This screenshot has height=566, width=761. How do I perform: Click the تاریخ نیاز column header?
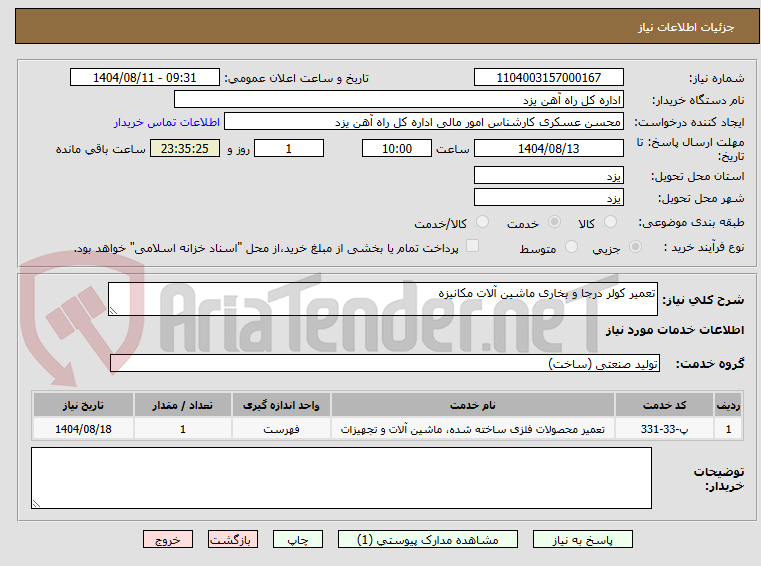coord(83,405)
